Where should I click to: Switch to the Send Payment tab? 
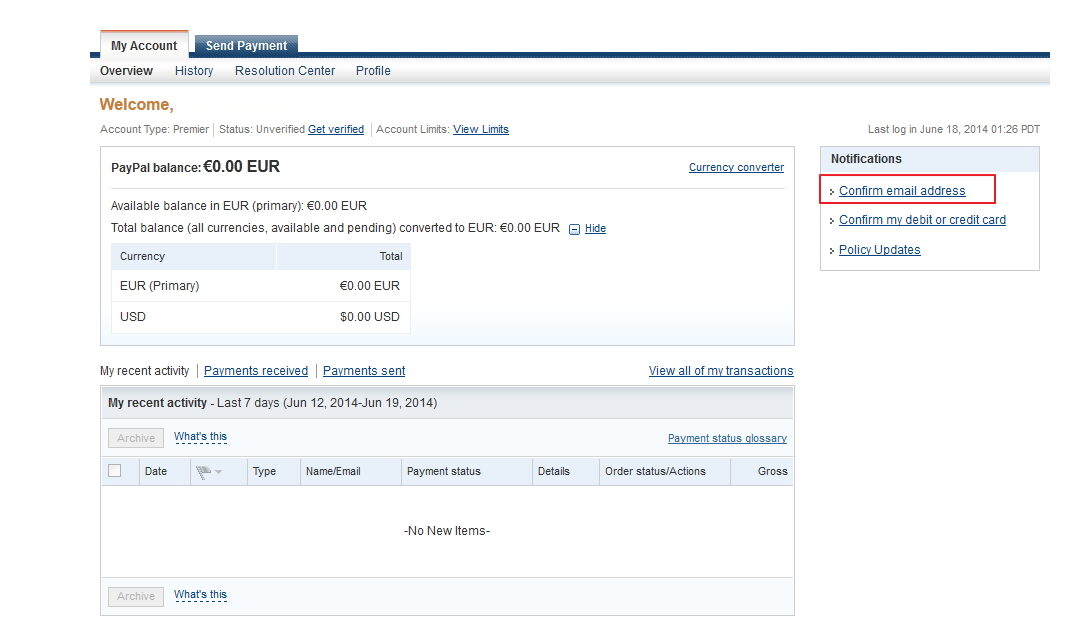click(x=246, y=45)
